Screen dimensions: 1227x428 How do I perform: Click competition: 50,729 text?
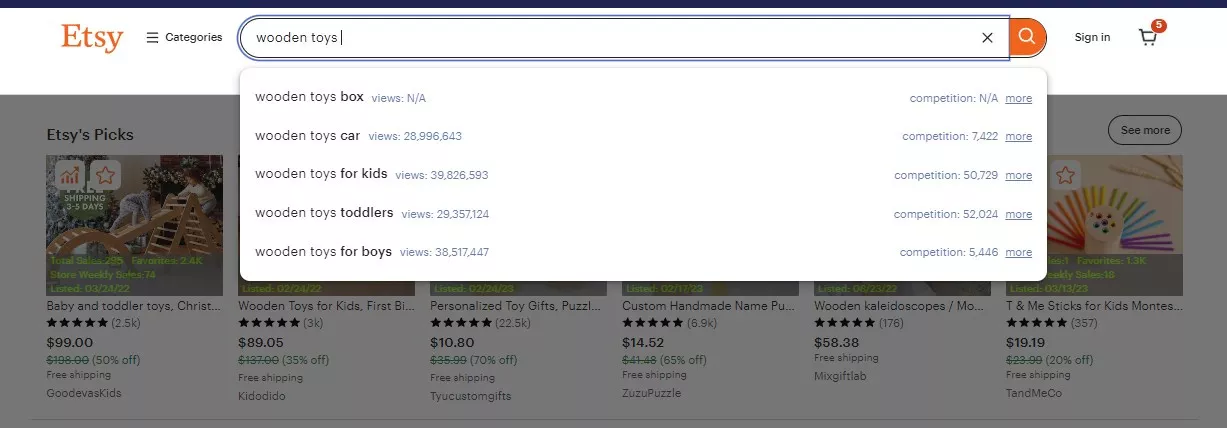tap(946, 175)
